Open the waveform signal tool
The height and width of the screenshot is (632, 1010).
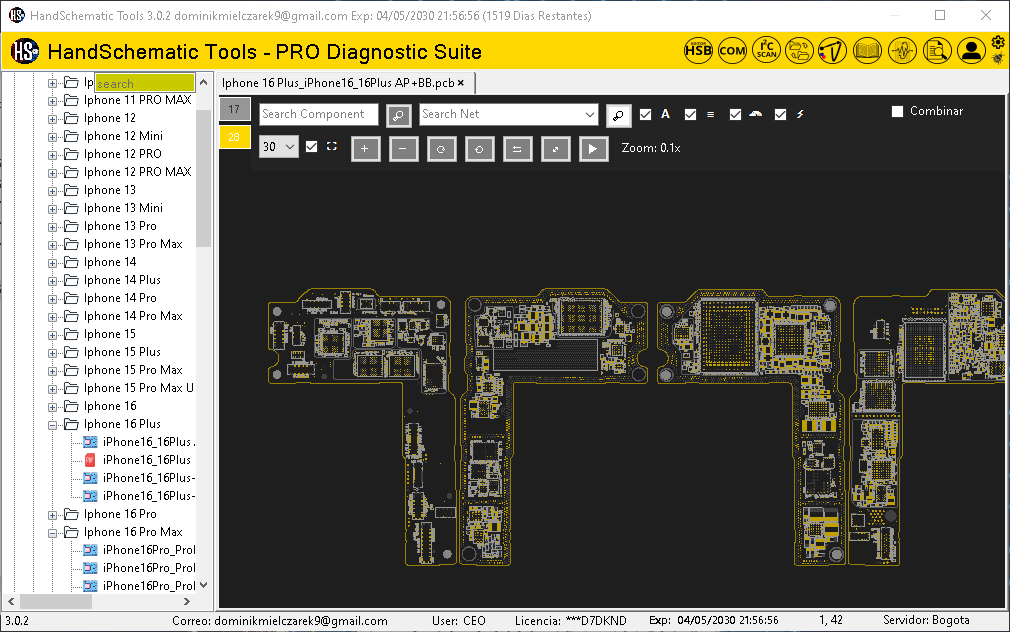902,50
